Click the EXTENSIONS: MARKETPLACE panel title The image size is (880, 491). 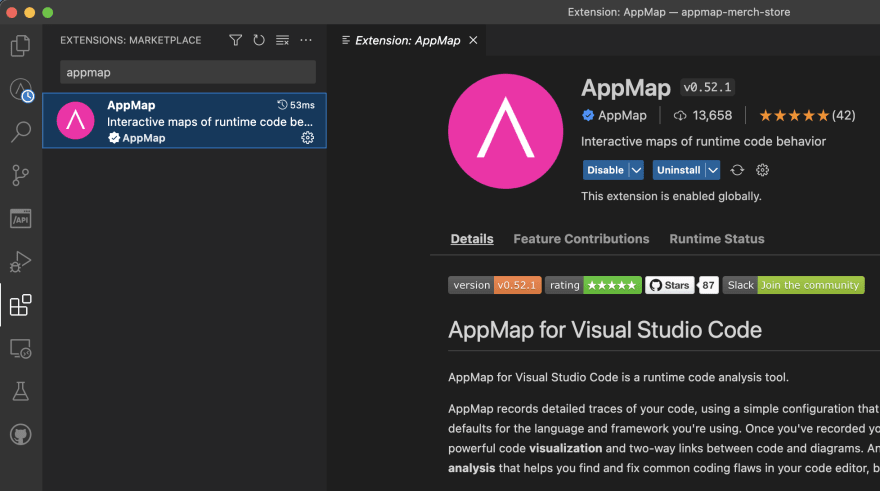click(x=131, y=40)
